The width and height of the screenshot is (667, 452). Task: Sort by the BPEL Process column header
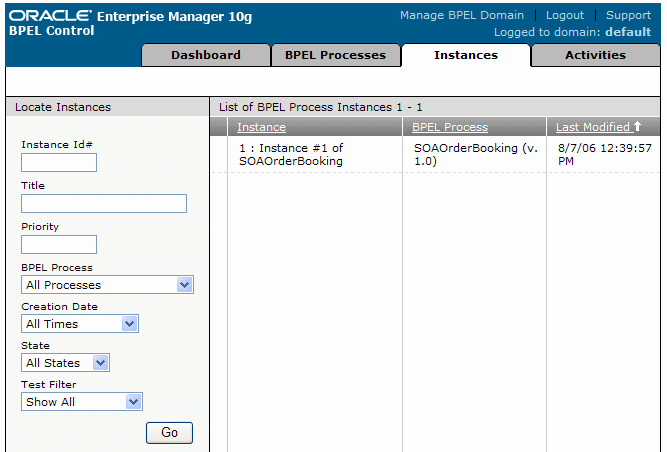(x=450, y=127)
